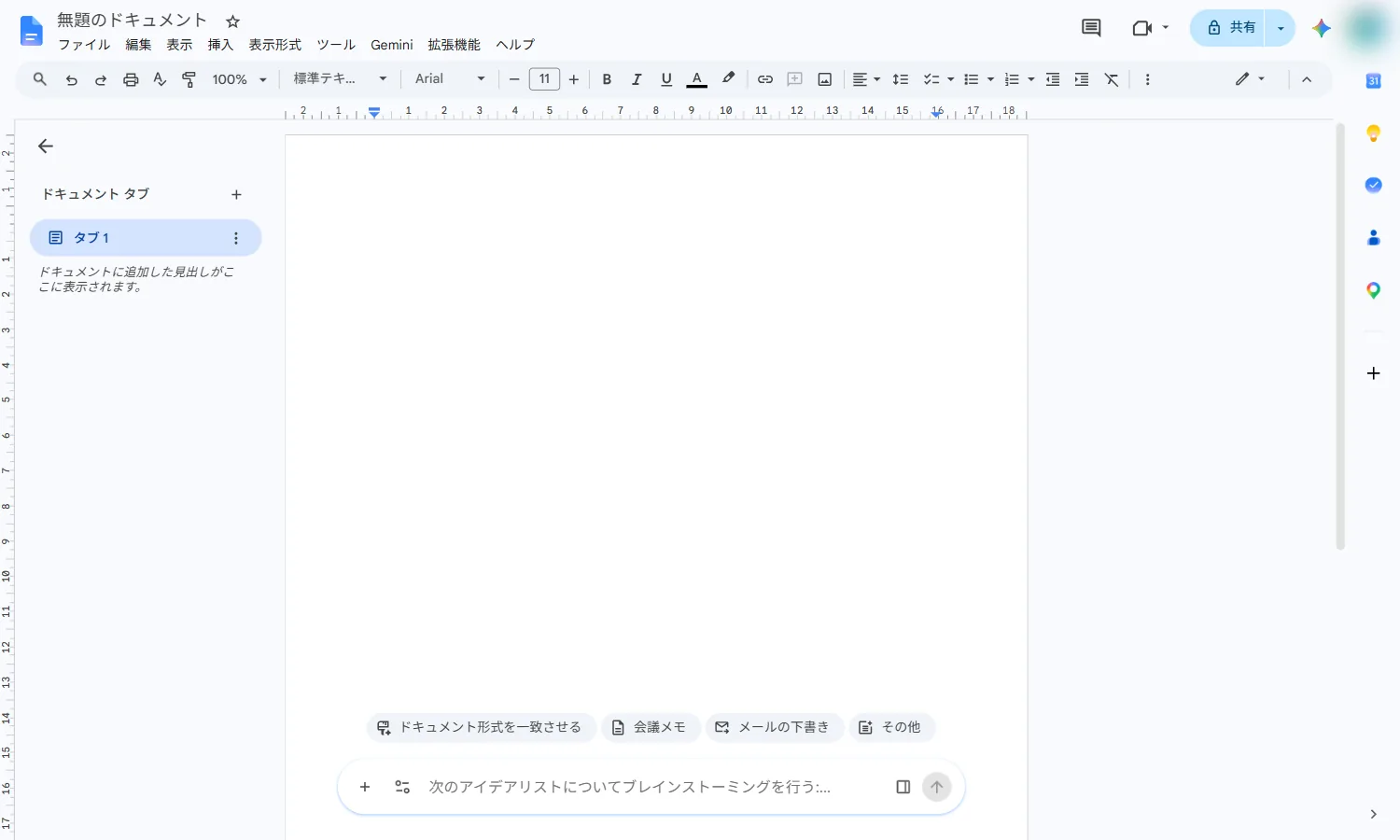
Task: Open the 挿入 menu
Action: pos(220,45)
